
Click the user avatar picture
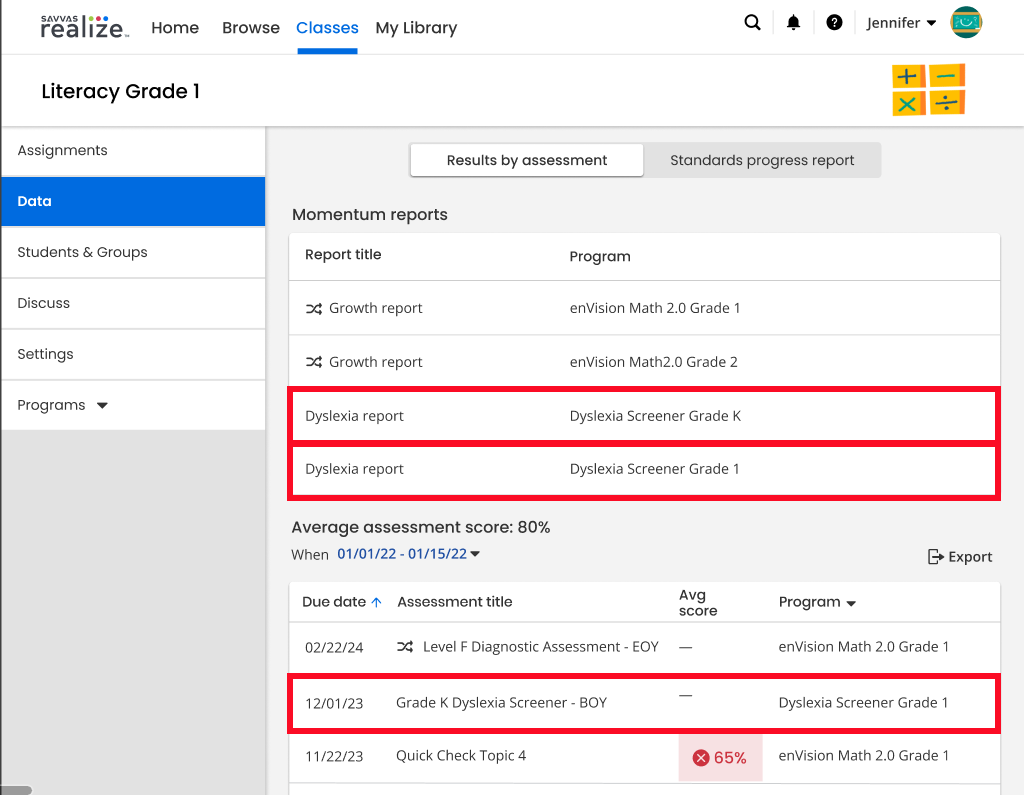tap(966, 23)
